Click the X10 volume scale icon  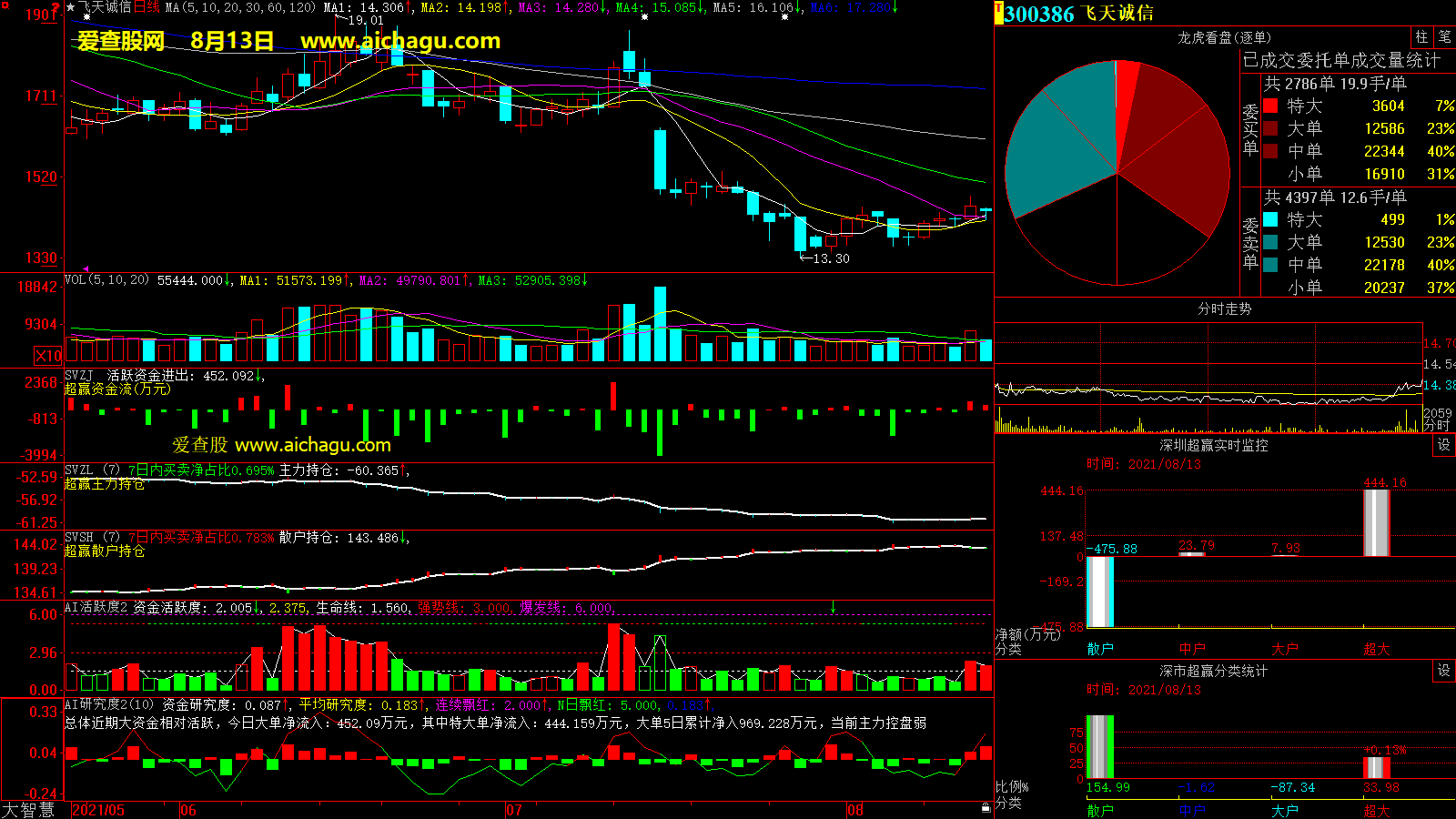(48, 356)
